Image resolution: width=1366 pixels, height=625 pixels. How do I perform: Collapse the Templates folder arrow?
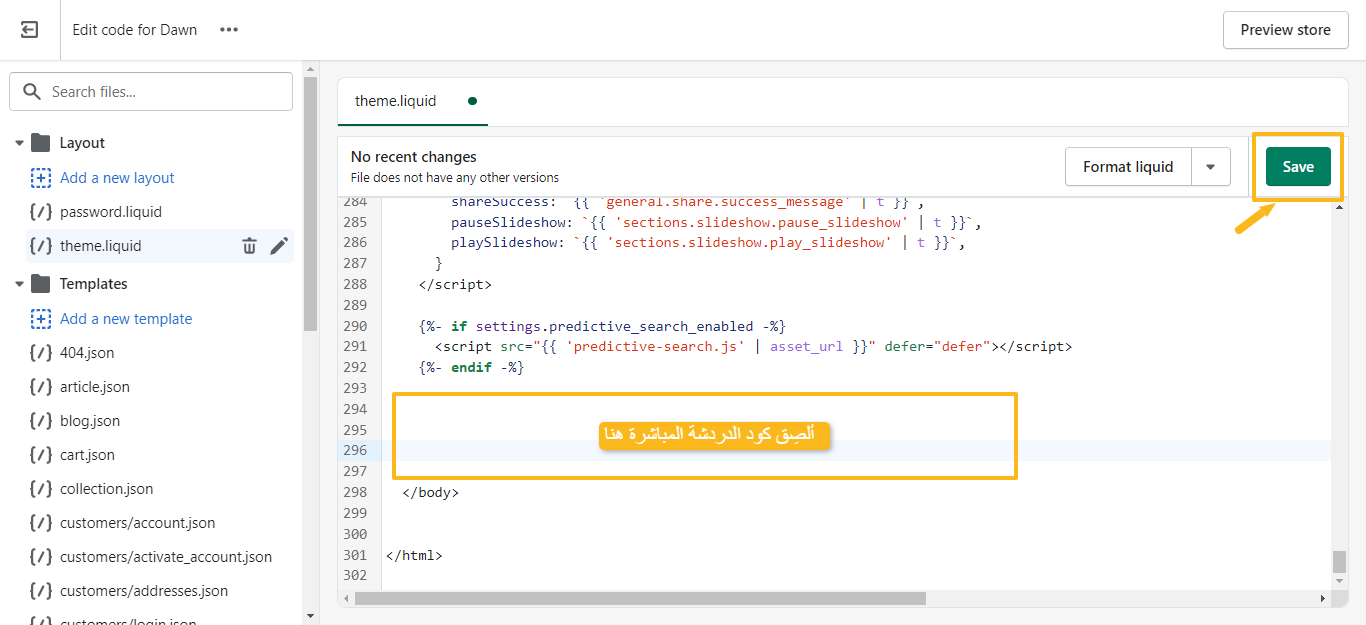pyautogui.click(x=19, y=284)
